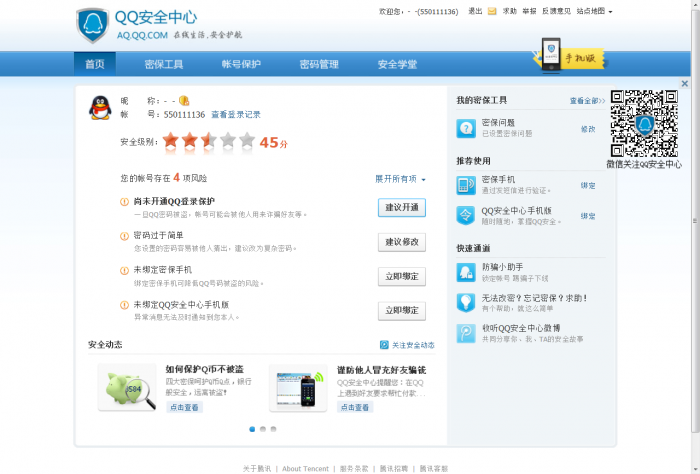Viewport: 700px width, 474px height.
Task: Click the gold badge beside nickname
Action: point(184,101)
